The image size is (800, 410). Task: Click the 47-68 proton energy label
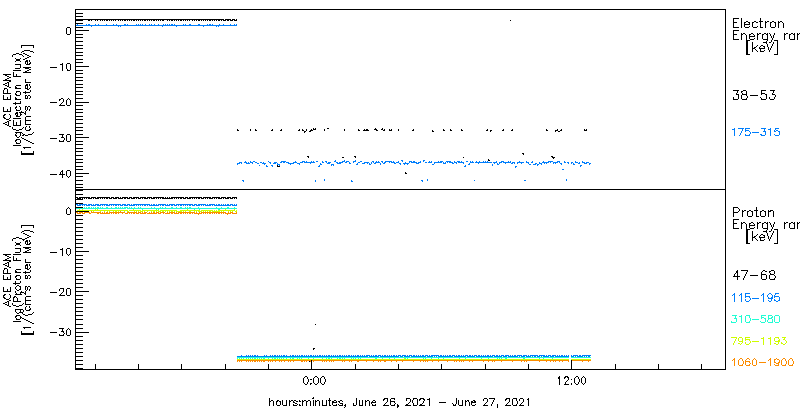tap(754, 276)
